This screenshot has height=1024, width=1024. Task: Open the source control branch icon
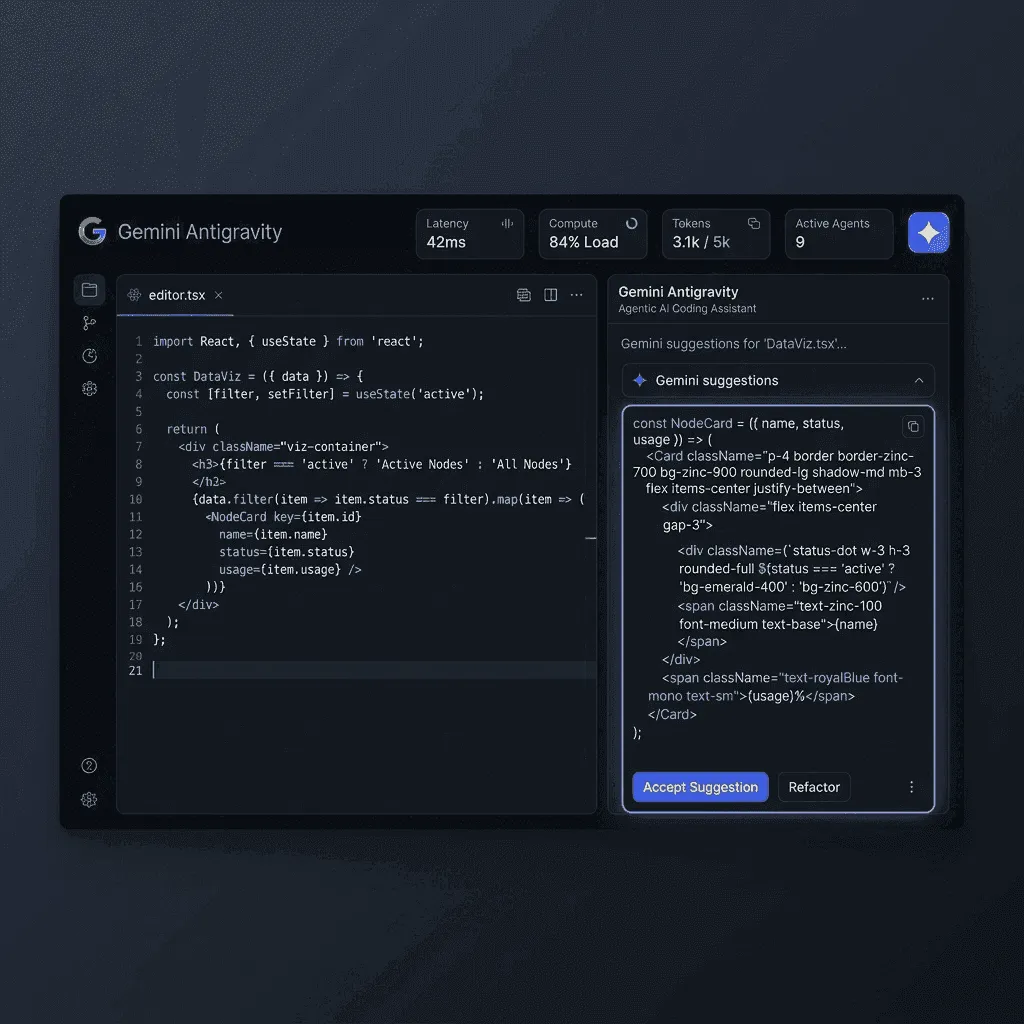89,323
